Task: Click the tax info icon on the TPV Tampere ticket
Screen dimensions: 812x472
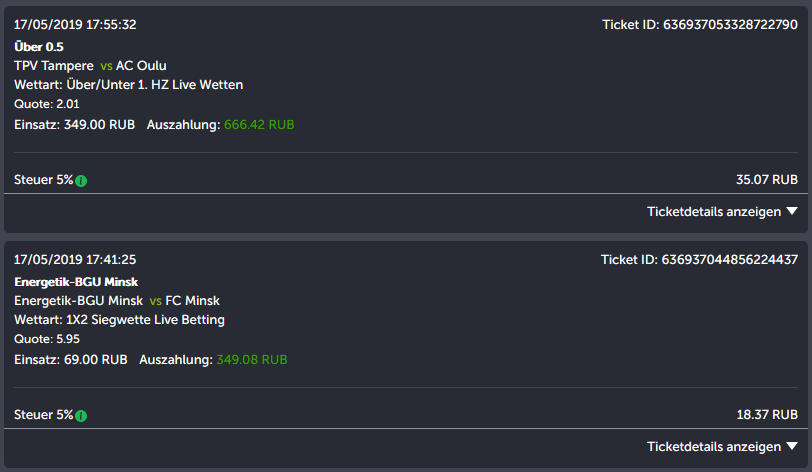Action: 81,181
